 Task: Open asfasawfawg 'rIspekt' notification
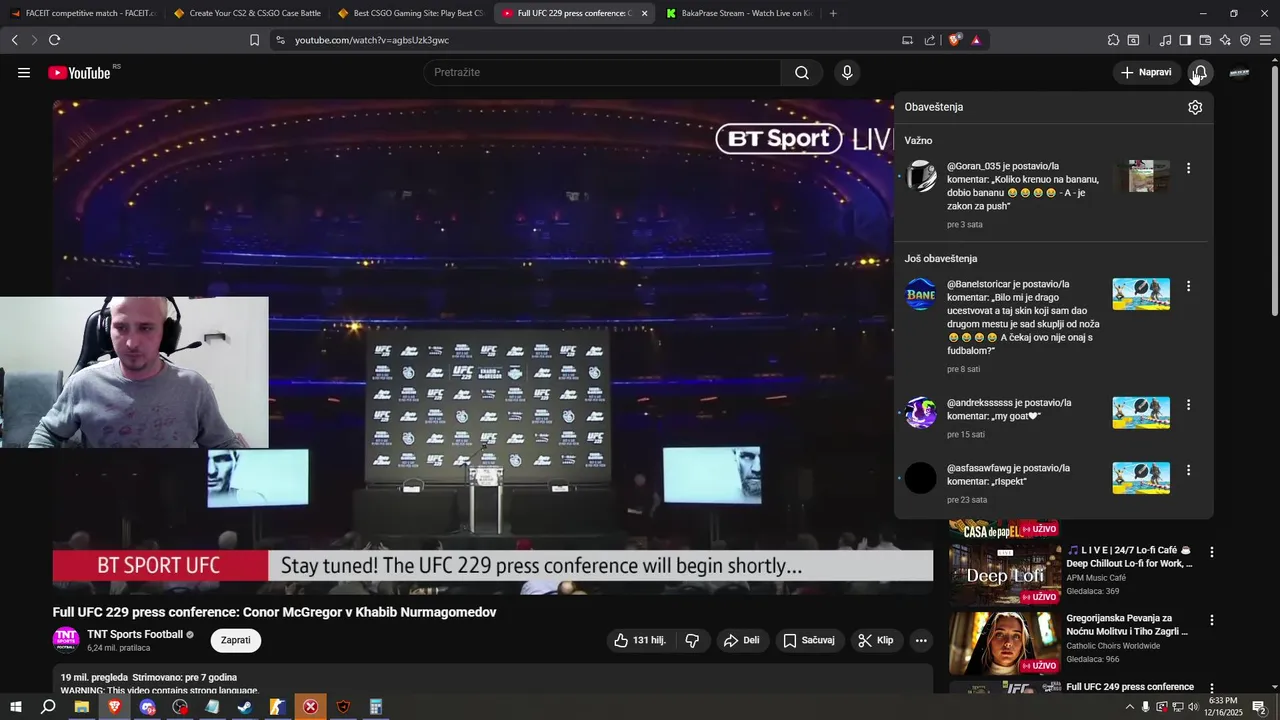1008,474
